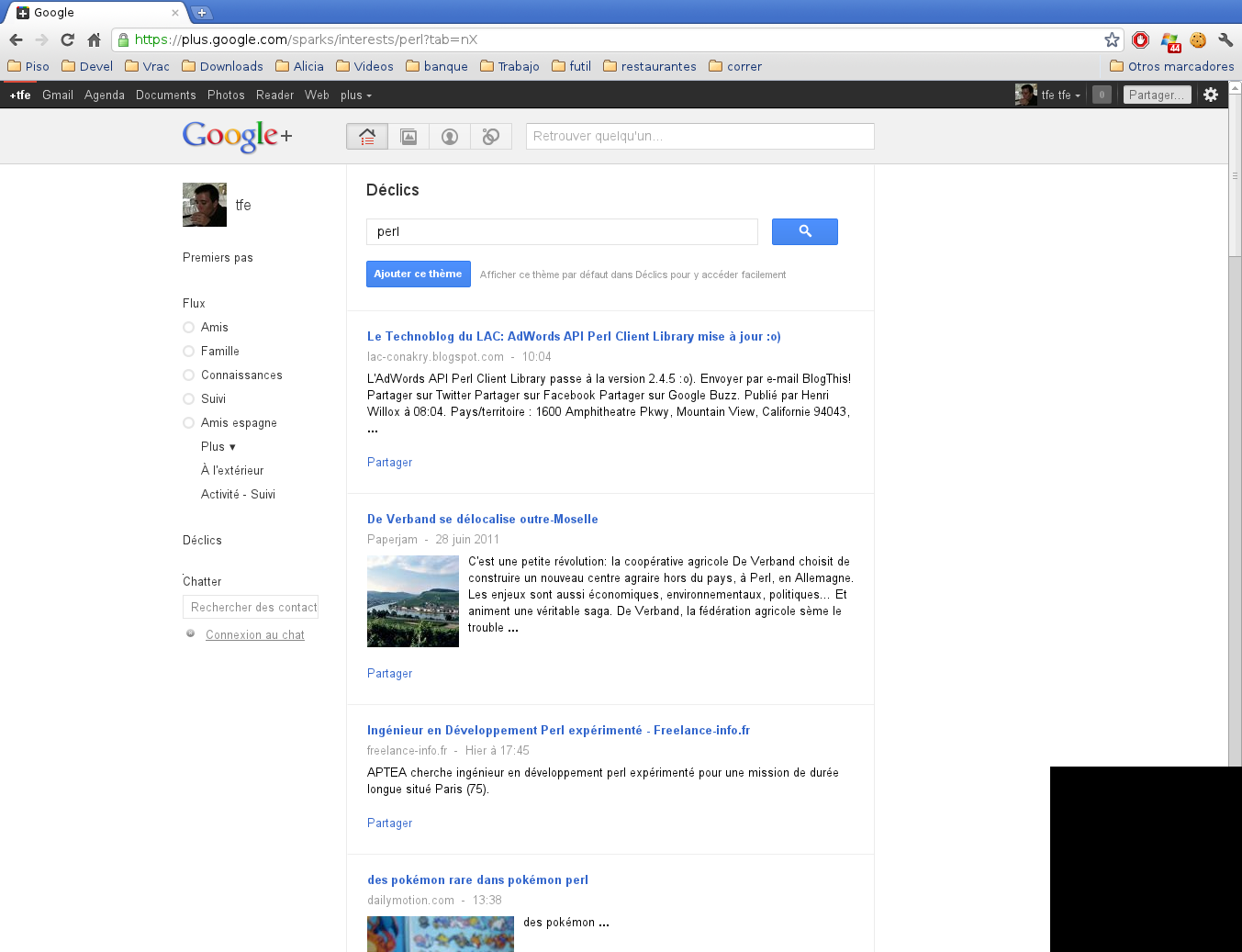1242x952 pixels.
Task: Open the Downloads bookmarks folder
Action: click(222, 66)
